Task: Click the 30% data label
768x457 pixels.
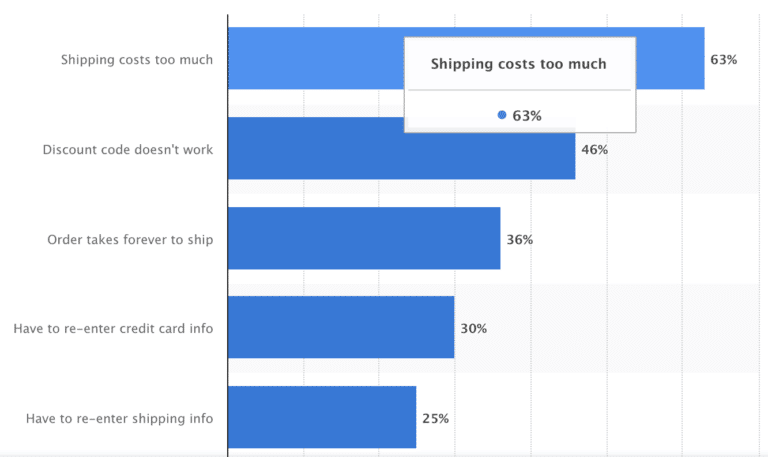Action: 474,328
